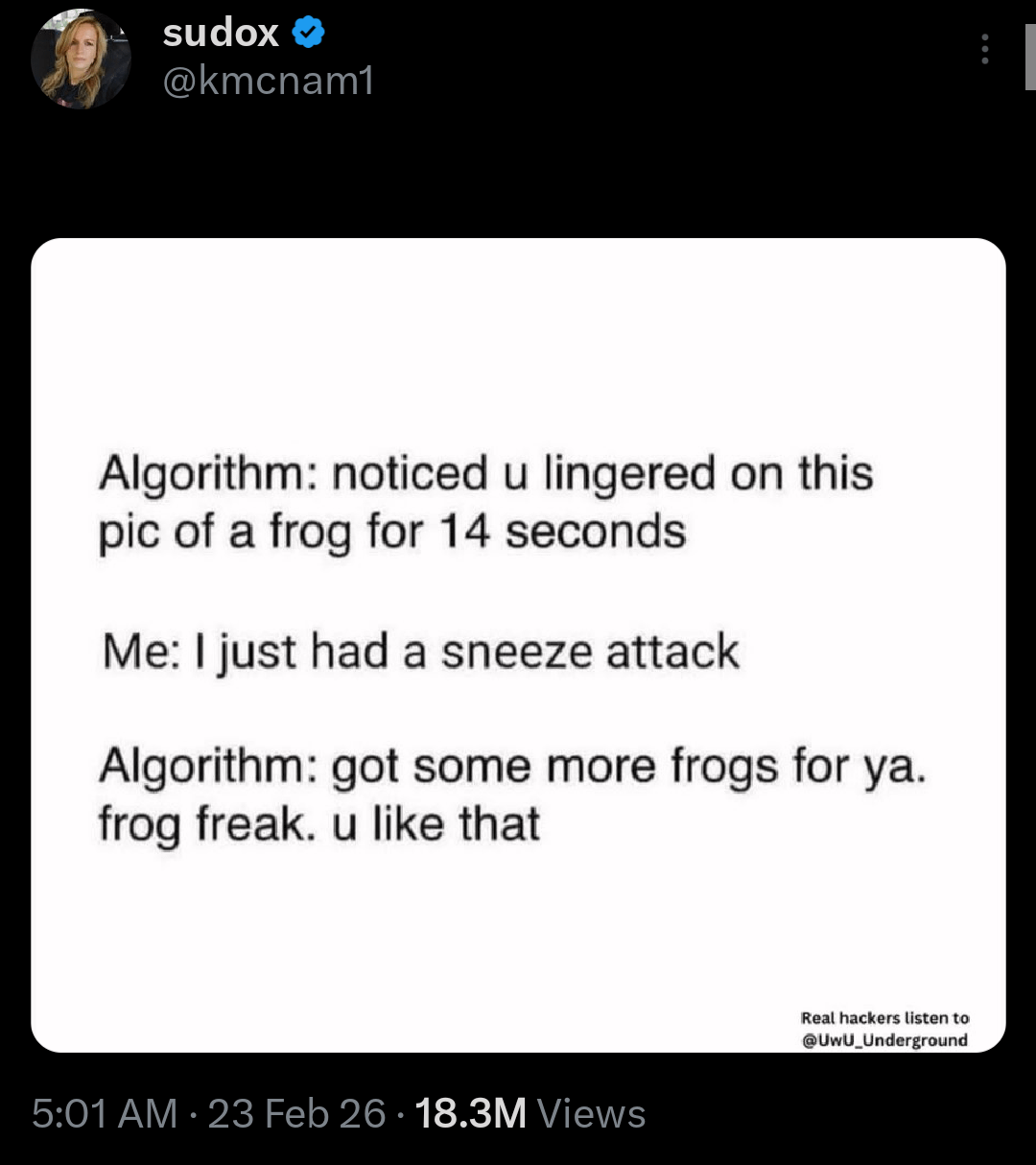Click the @UwU_Underground watermark text
This screenshot has height=1165, width=1036.
tap(884, 1040)
